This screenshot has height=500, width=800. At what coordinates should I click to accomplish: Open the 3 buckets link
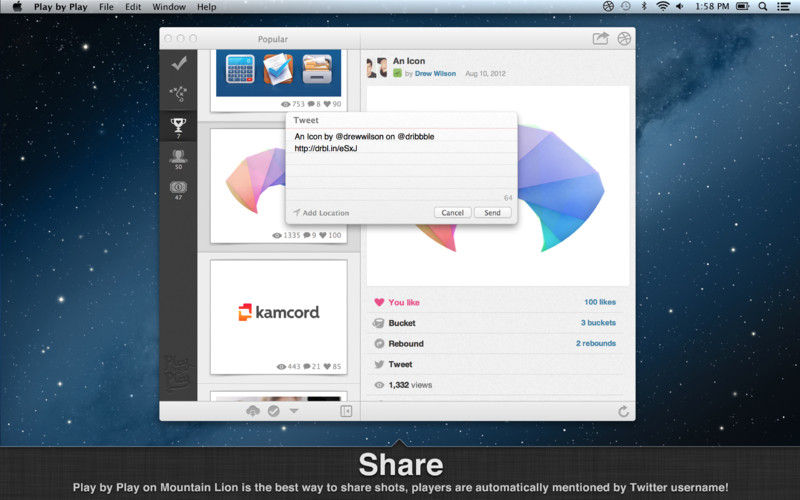[598, 322]
